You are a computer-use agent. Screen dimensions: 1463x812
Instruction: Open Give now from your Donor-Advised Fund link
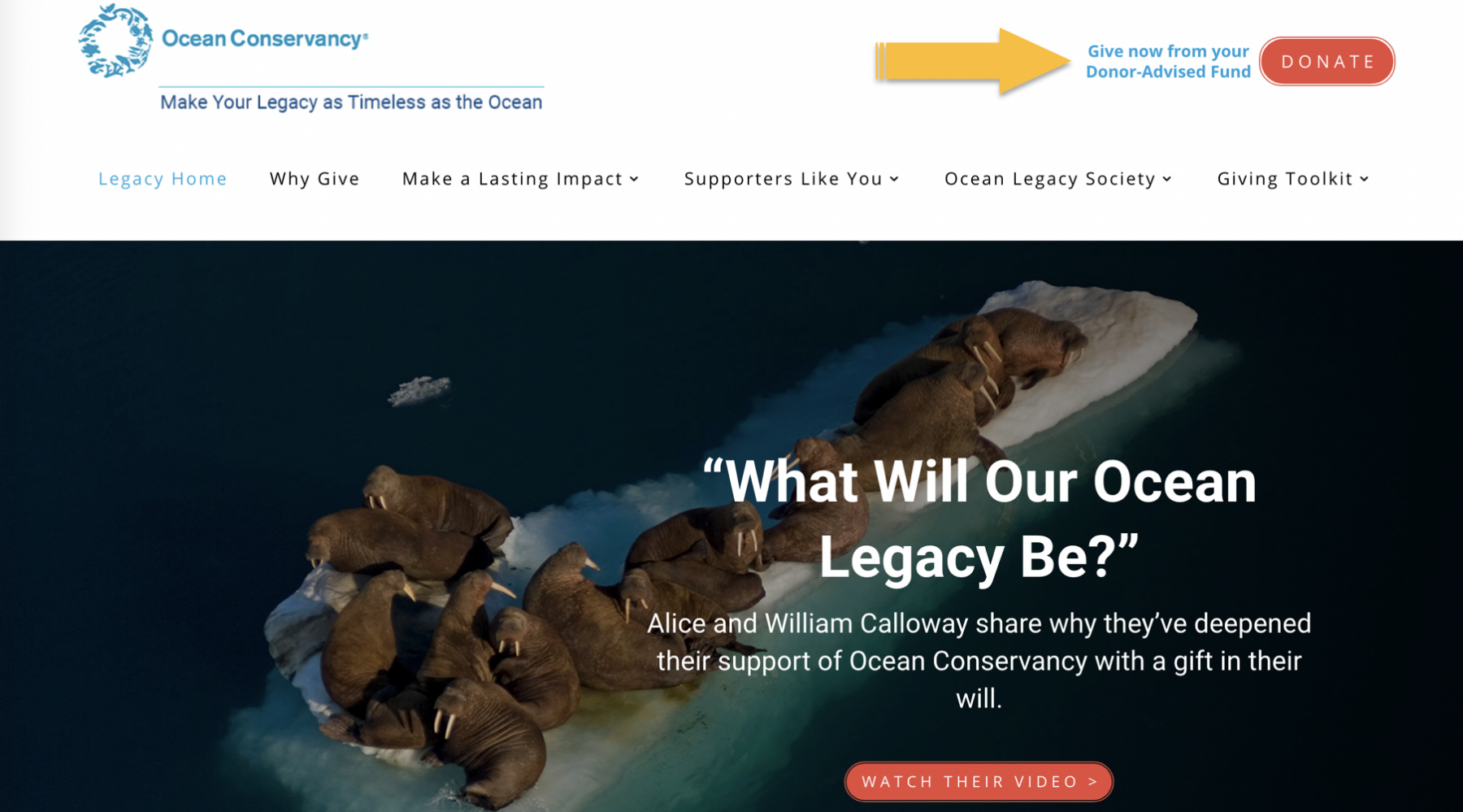point(1168,62)
